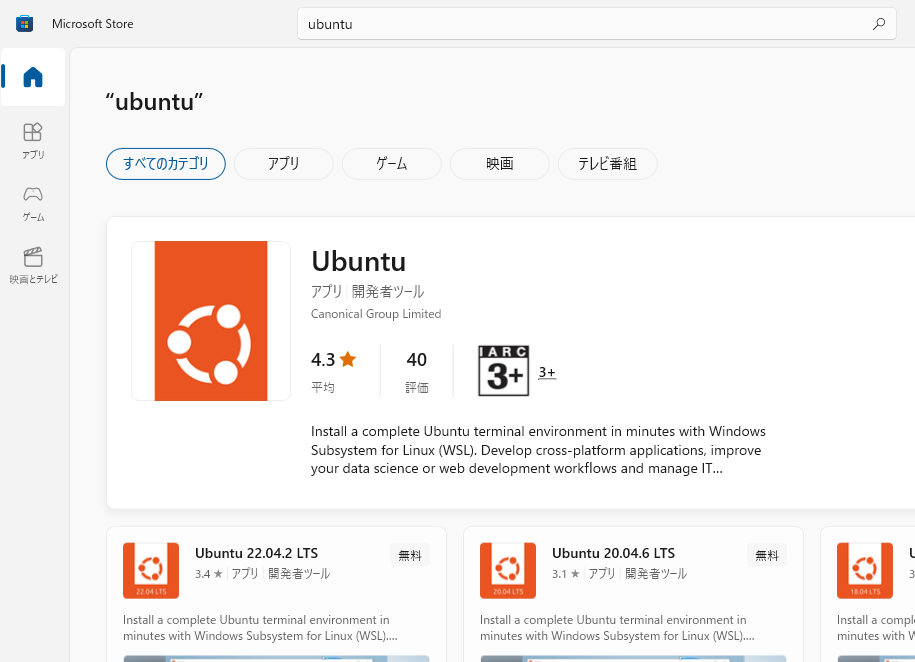Click the アプリ | 開発者ツール category under Ubuntu

367,291
